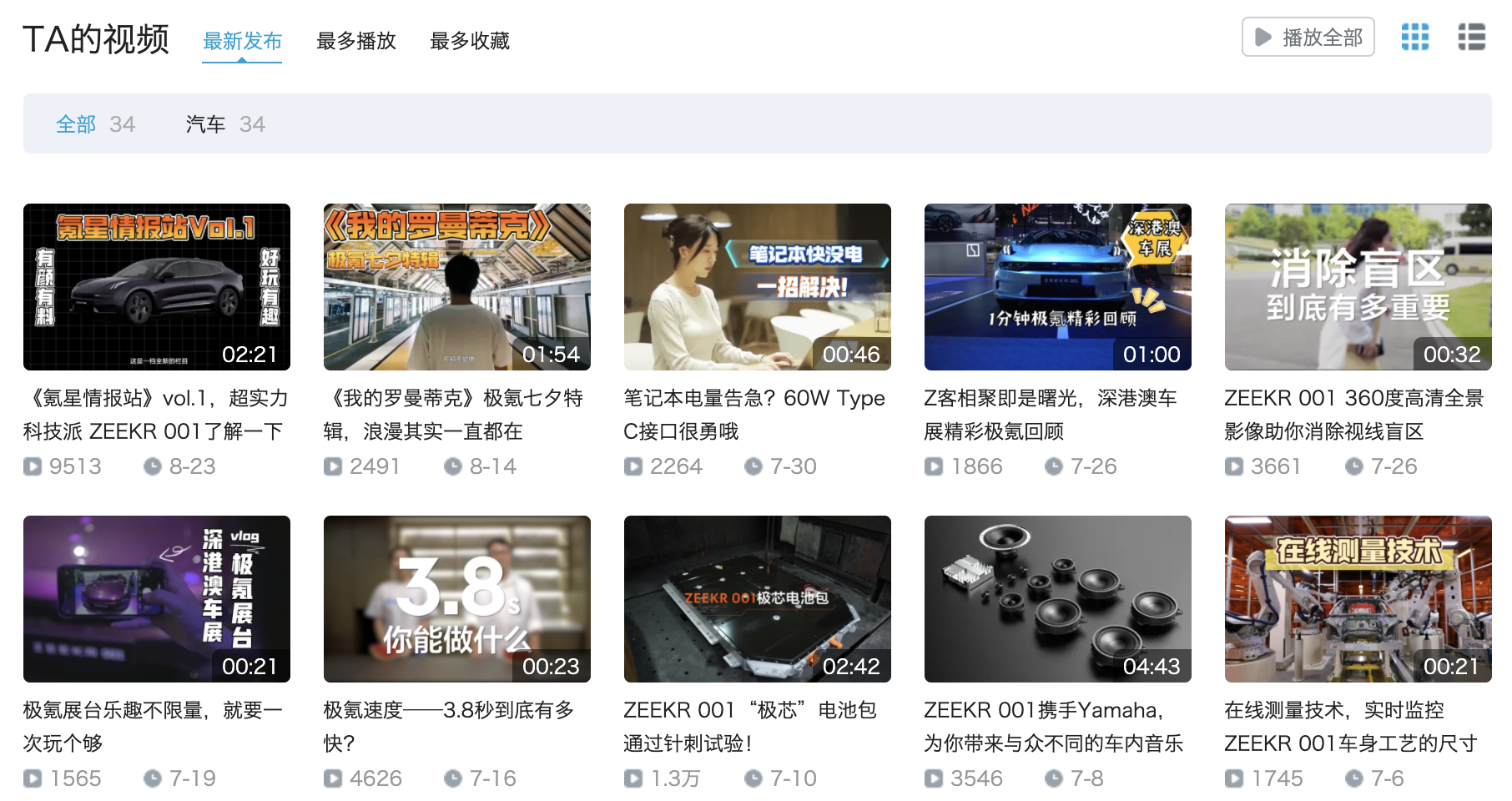Filter by 全部 category
This screenshot has width=1512, height=801.
[96, 124]
